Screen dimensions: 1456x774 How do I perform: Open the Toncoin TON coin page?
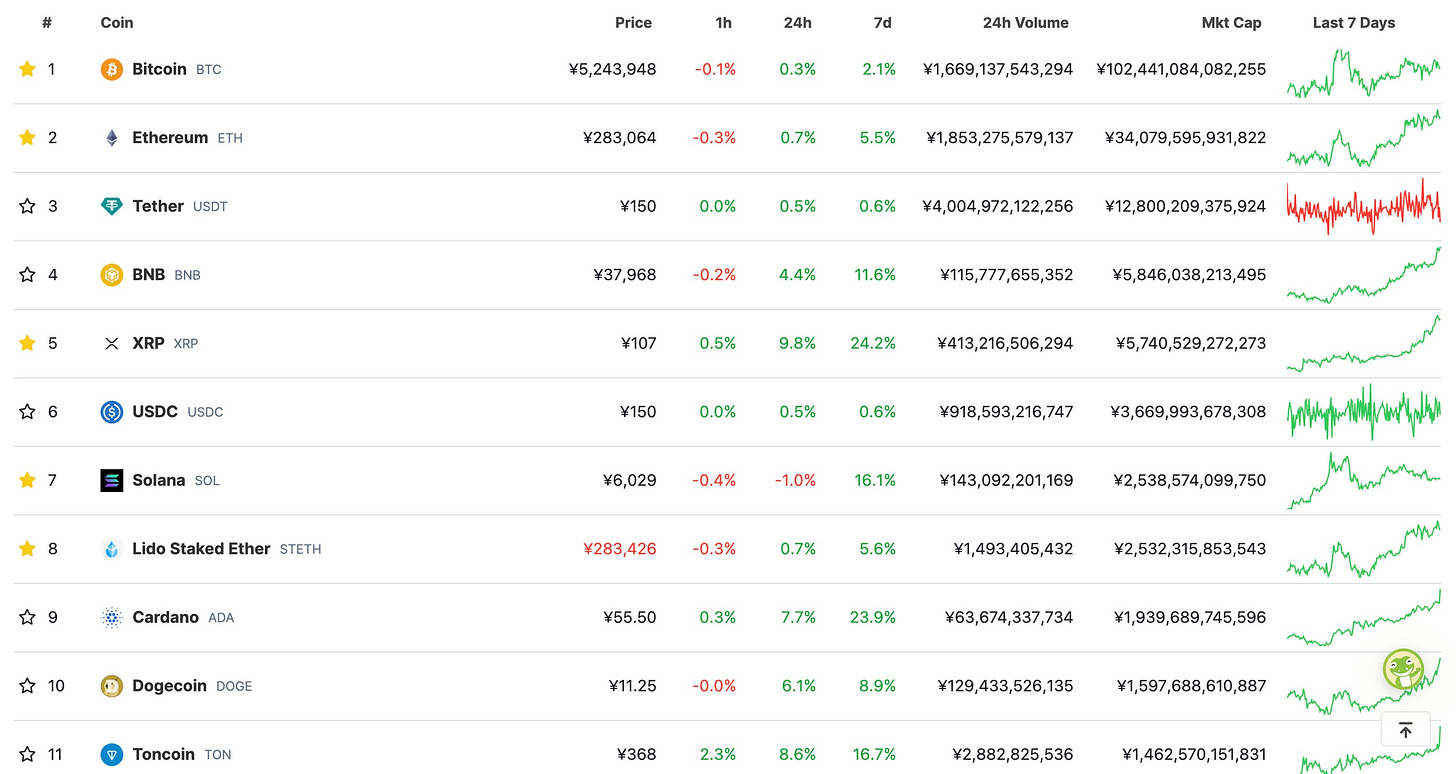182,754
